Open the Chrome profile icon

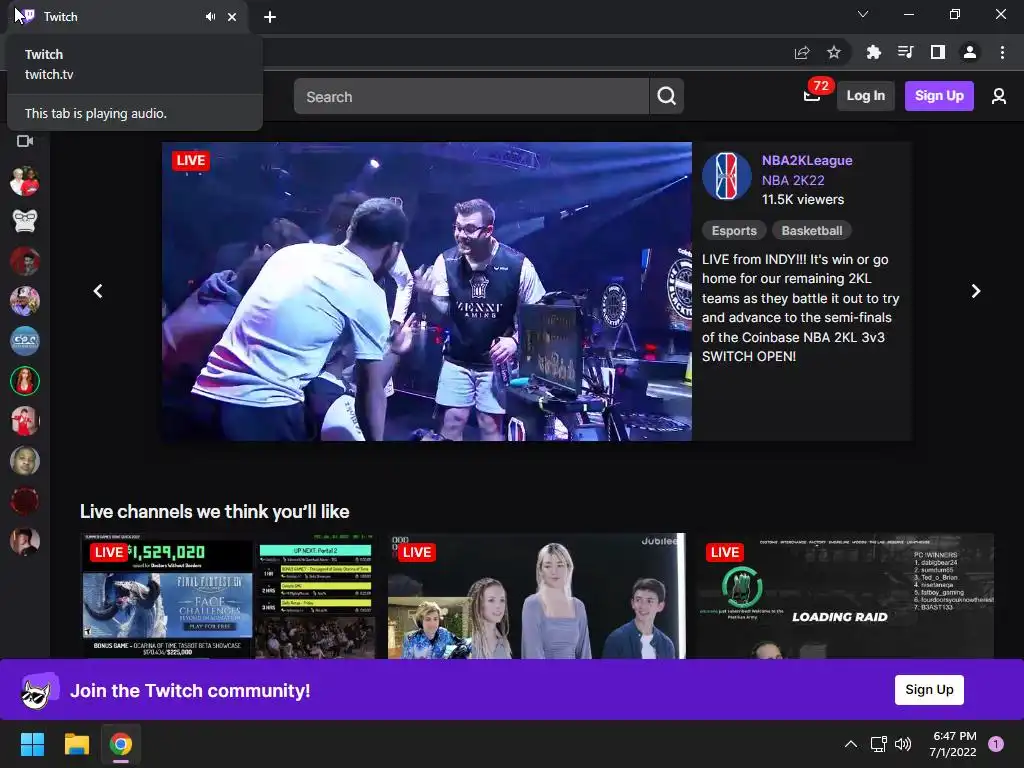point(970,52)
